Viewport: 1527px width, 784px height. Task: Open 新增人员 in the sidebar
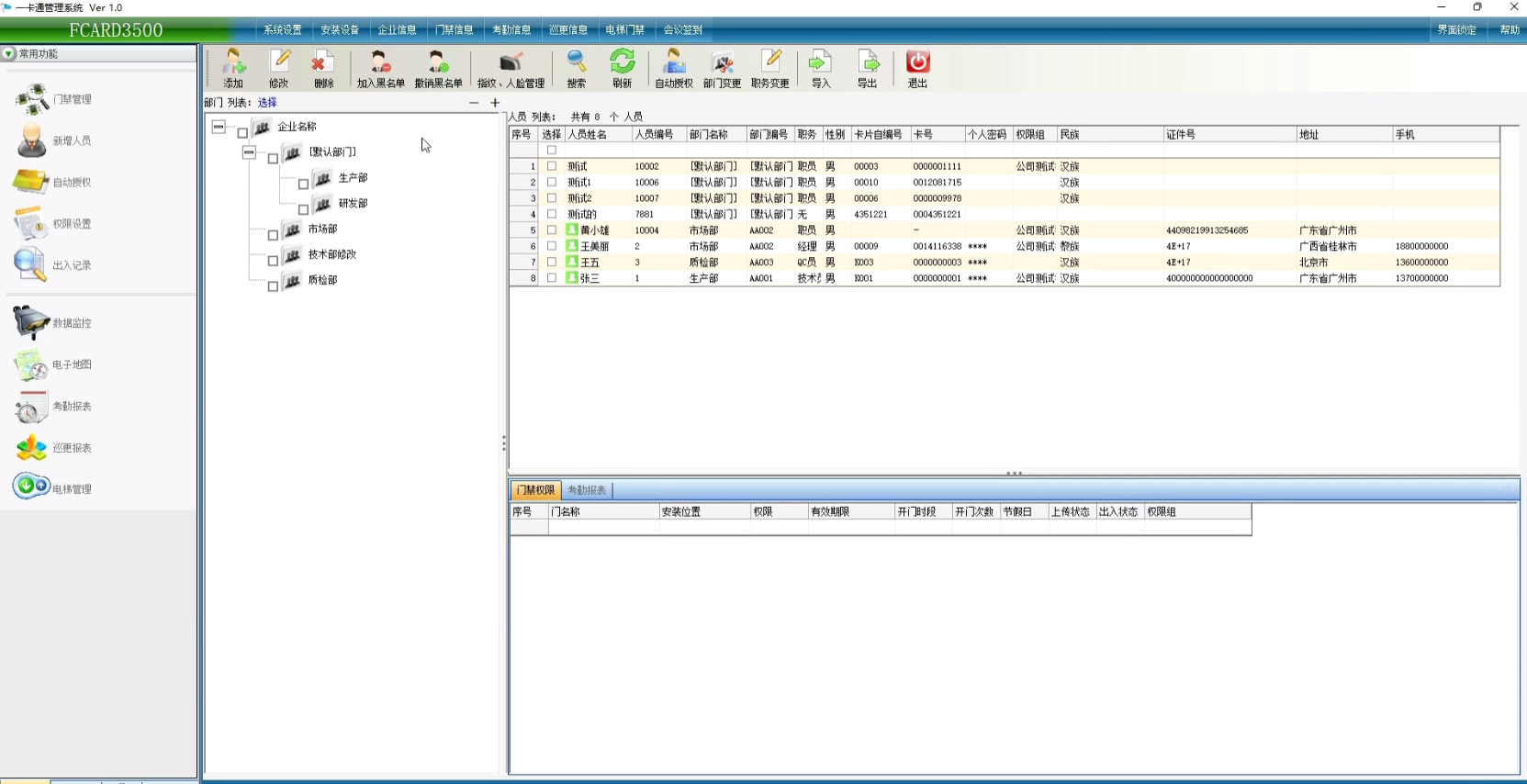[x=54, y=140]
